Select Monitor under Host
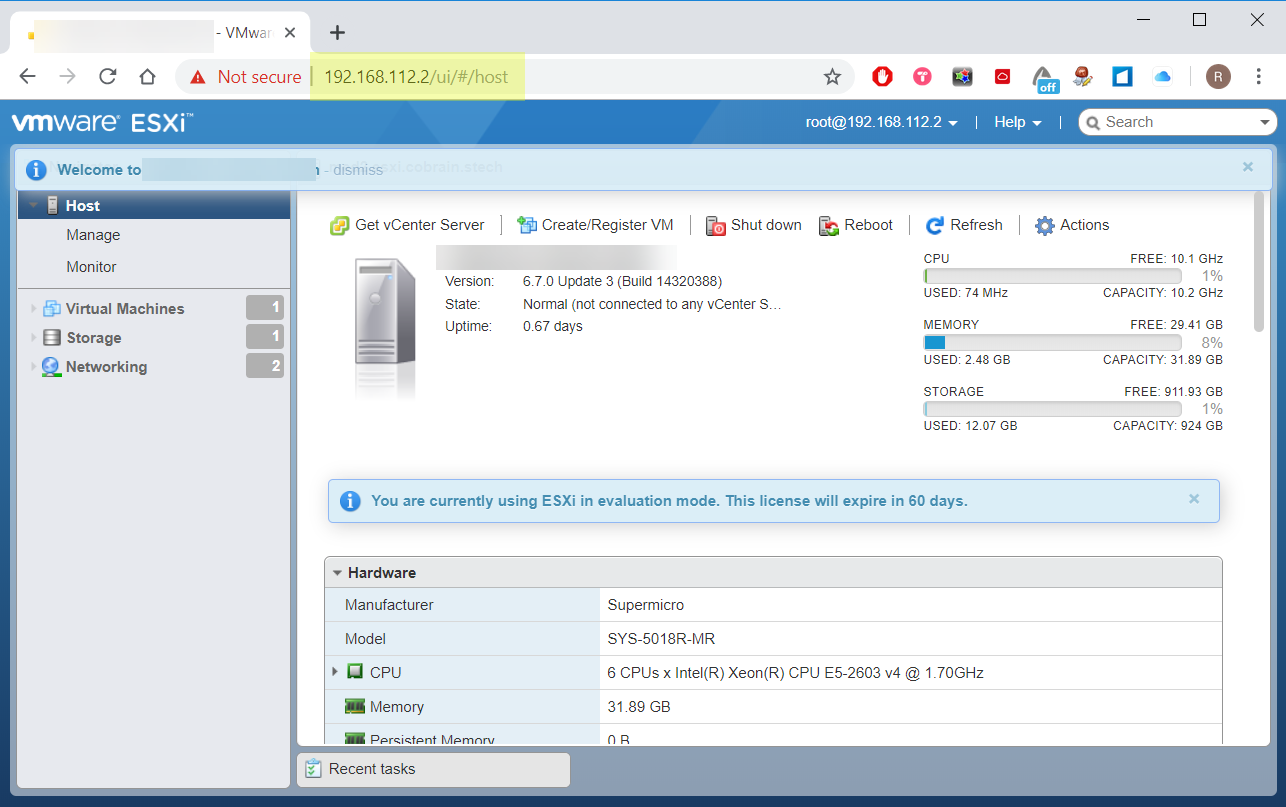The width and height of the screenshot is (1286, 807). (91, 267)
